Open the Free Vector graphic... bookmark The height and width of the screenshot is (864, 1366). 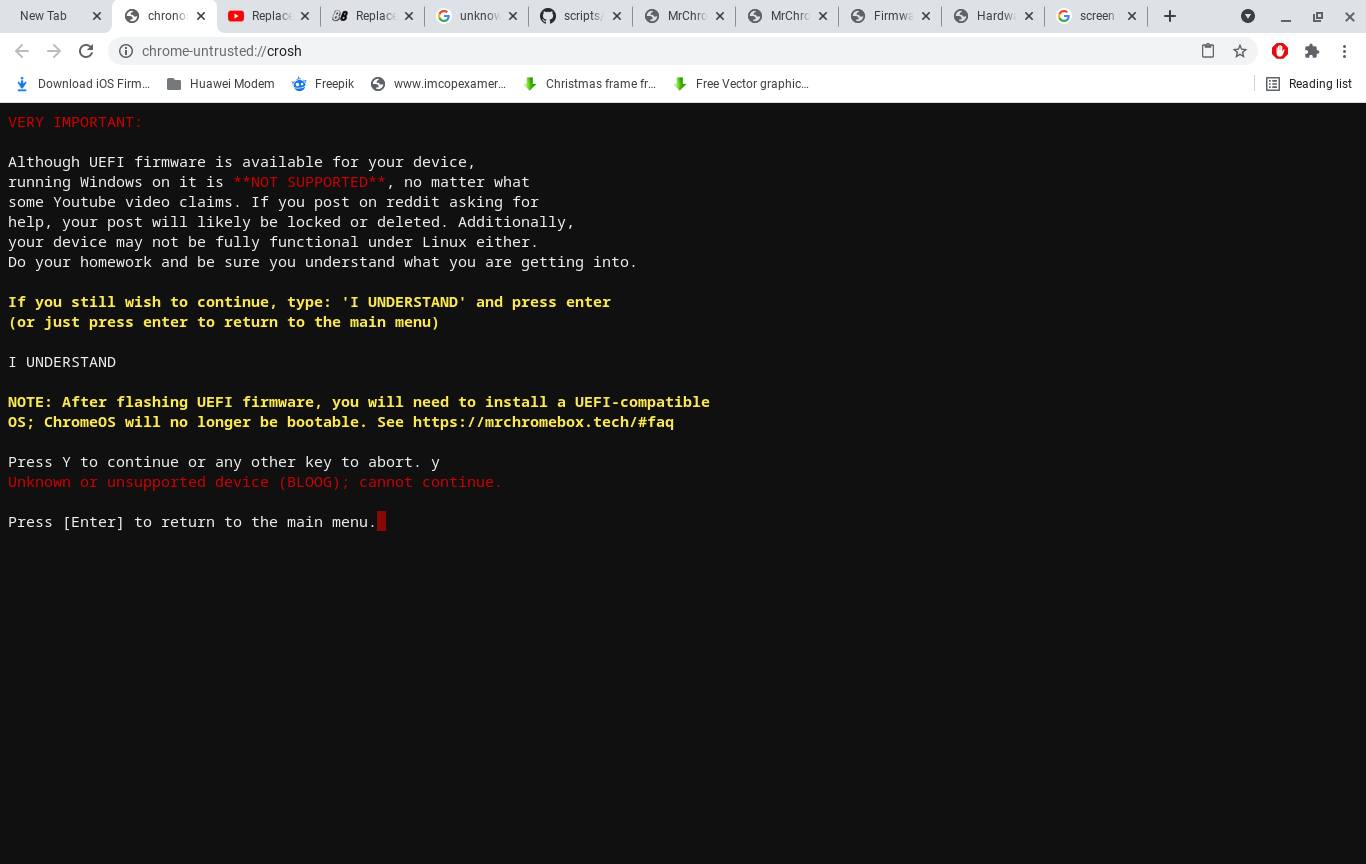pos(740,84)
